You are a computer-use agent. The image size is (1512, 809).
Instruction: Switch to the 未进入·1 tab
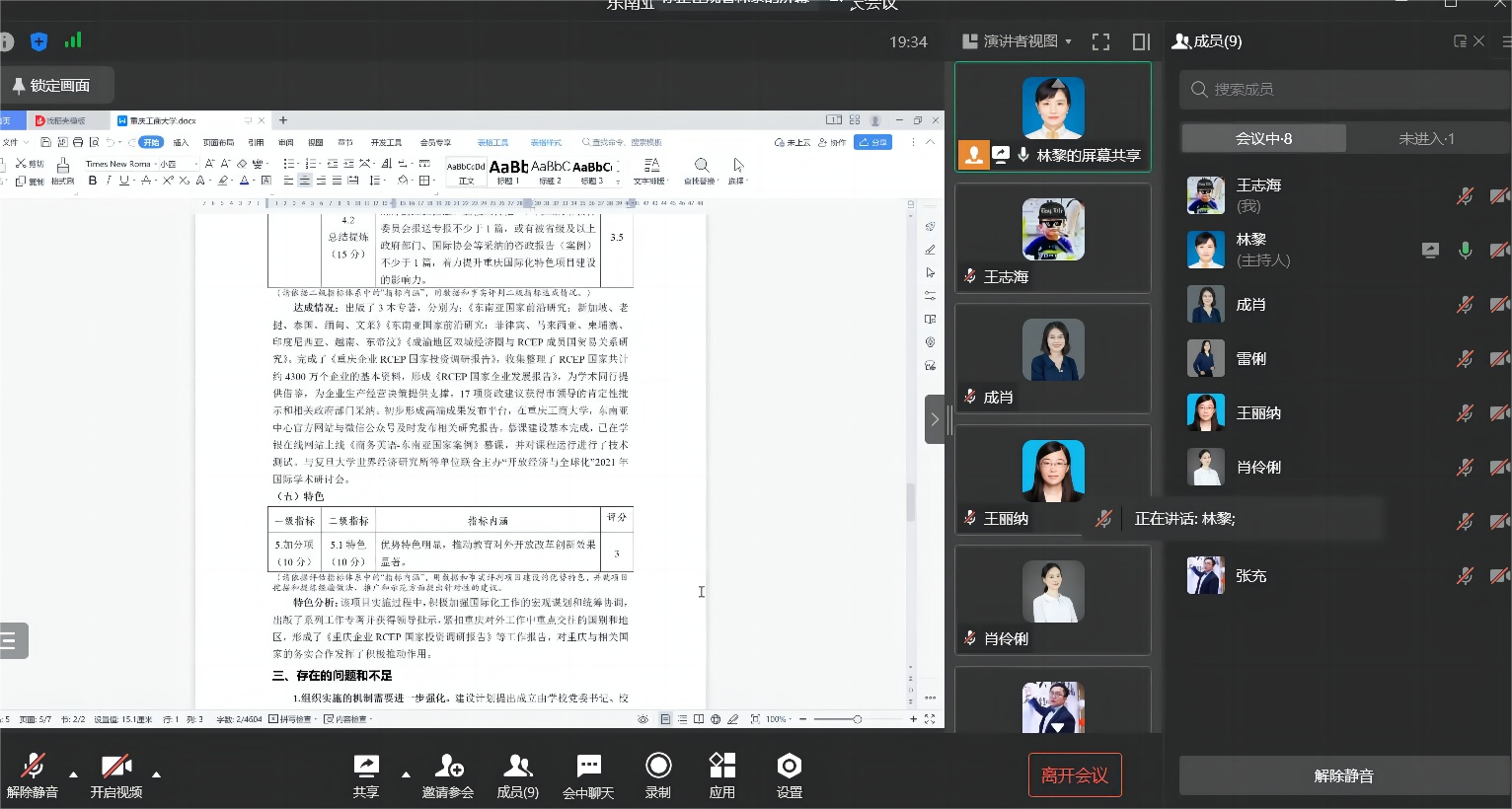(1426, 139)
